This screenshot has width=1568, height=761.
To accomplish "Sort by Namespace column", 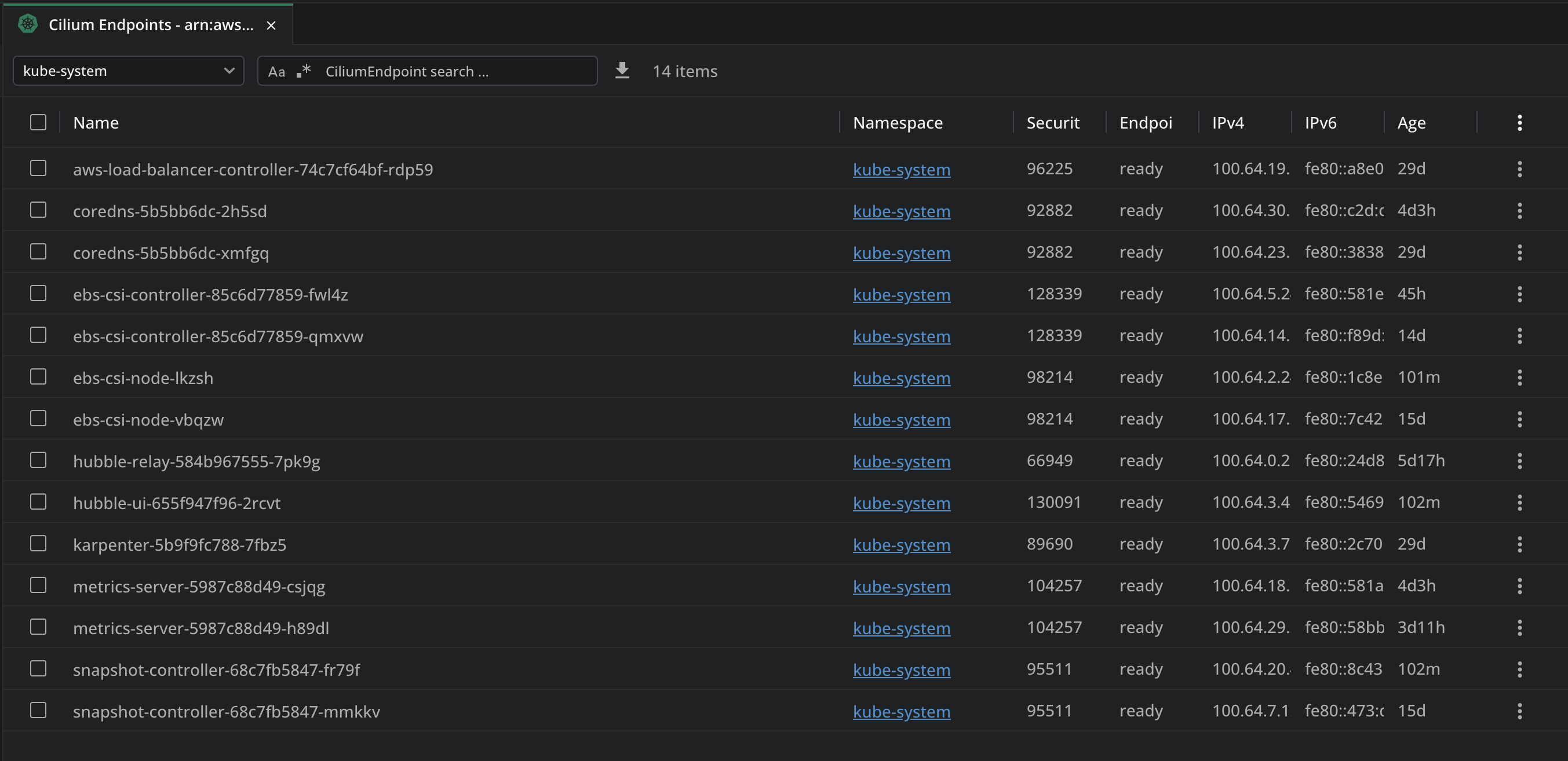I will coord(898,123).
